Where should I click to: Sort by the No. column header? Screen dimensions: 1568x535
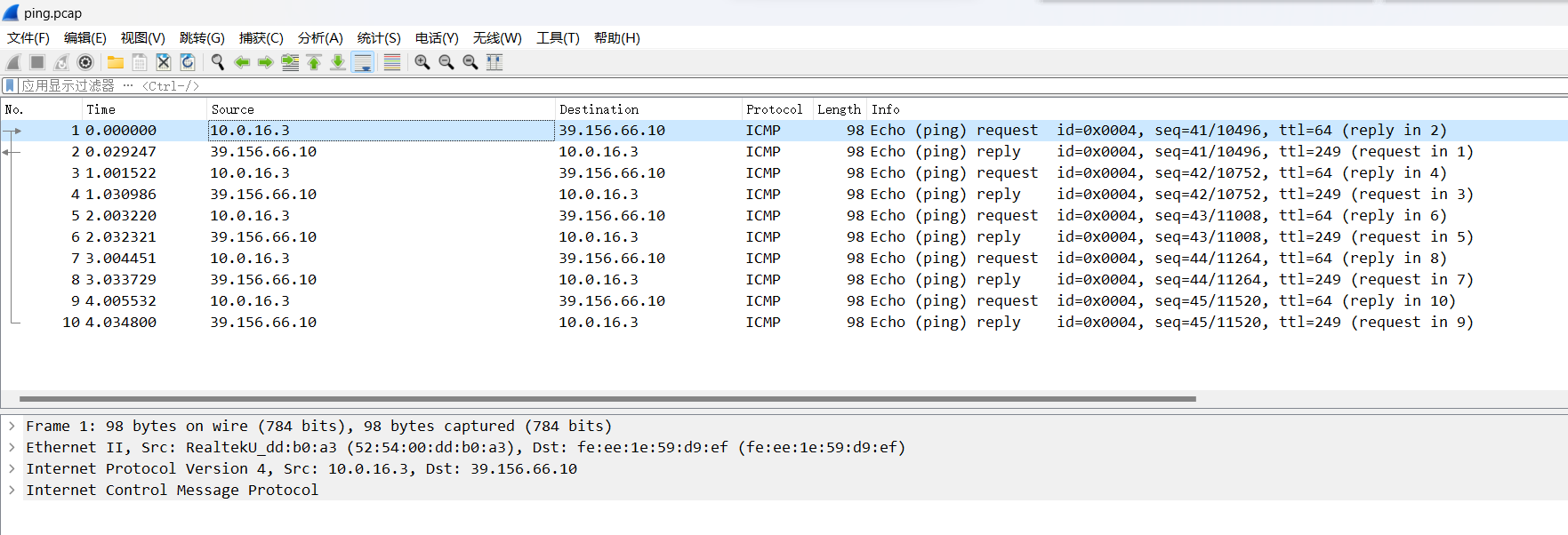click(x=42, y=109)
